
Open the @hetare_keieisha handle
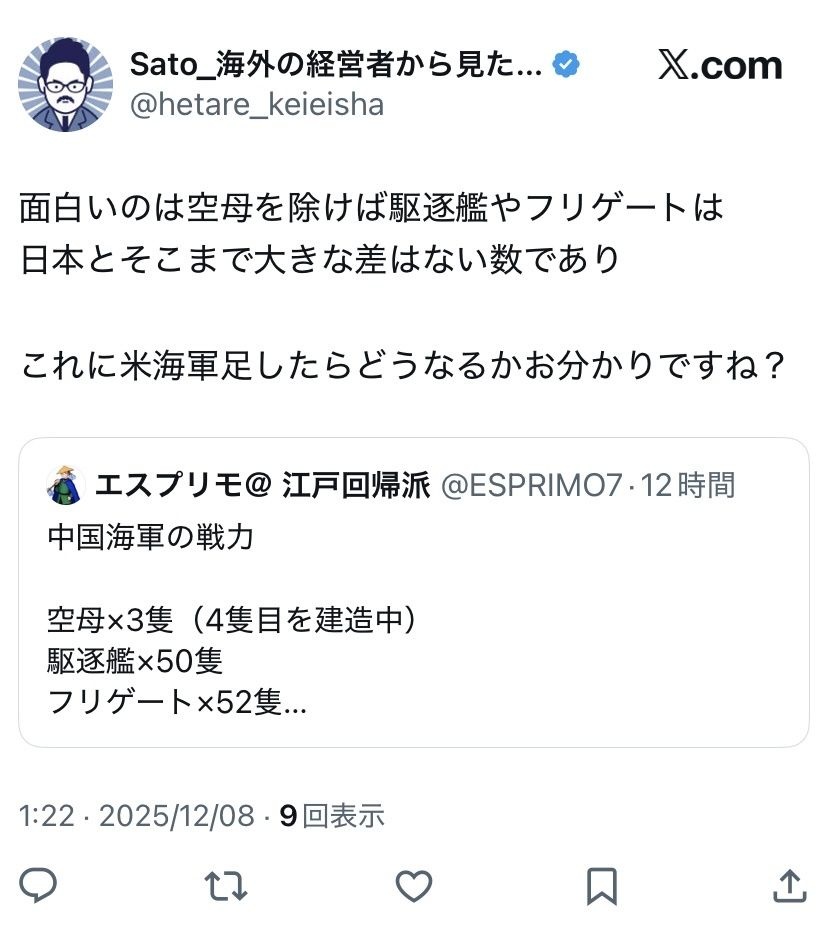tap(257, 105)
